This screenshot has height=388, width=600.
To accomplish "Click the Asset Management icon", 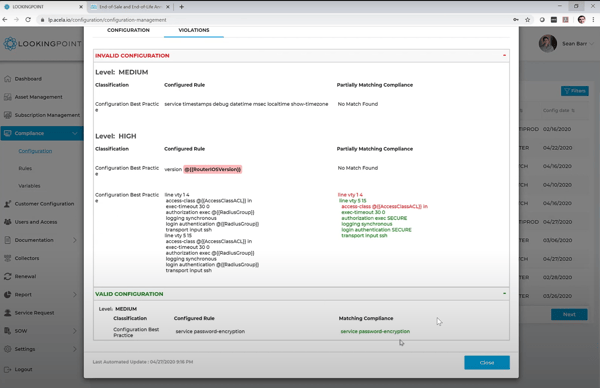I will pos(8,97).
